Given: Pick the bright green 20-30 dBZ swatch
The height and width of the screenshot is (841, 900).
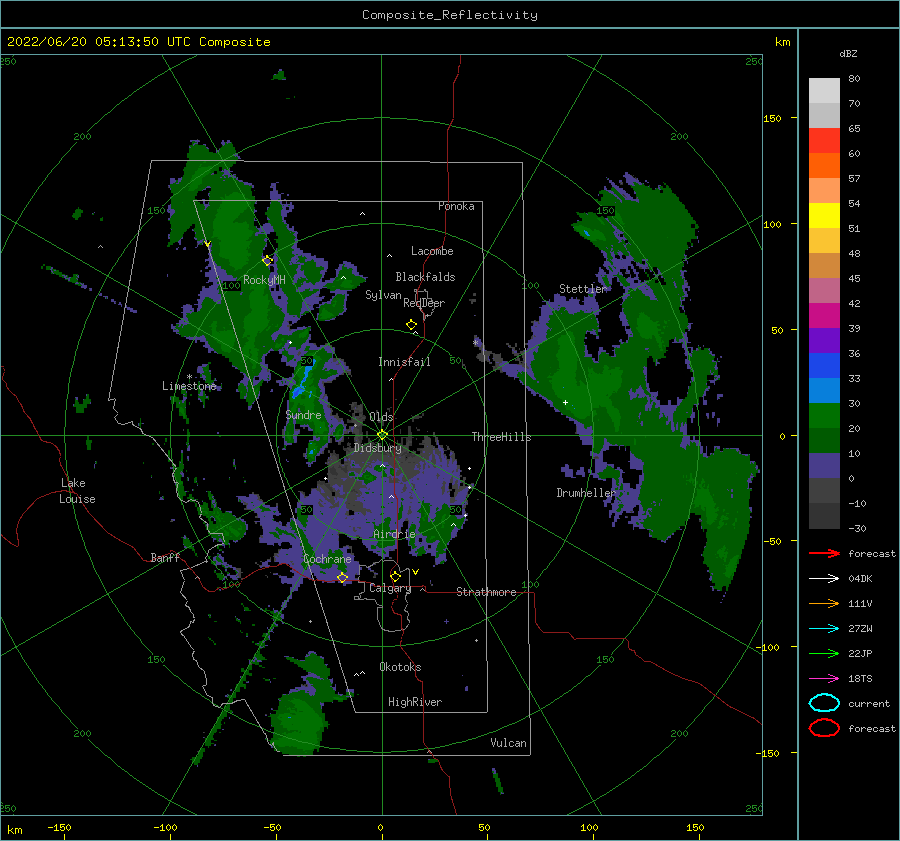Looking at the screenshot, I should point(824,416).
